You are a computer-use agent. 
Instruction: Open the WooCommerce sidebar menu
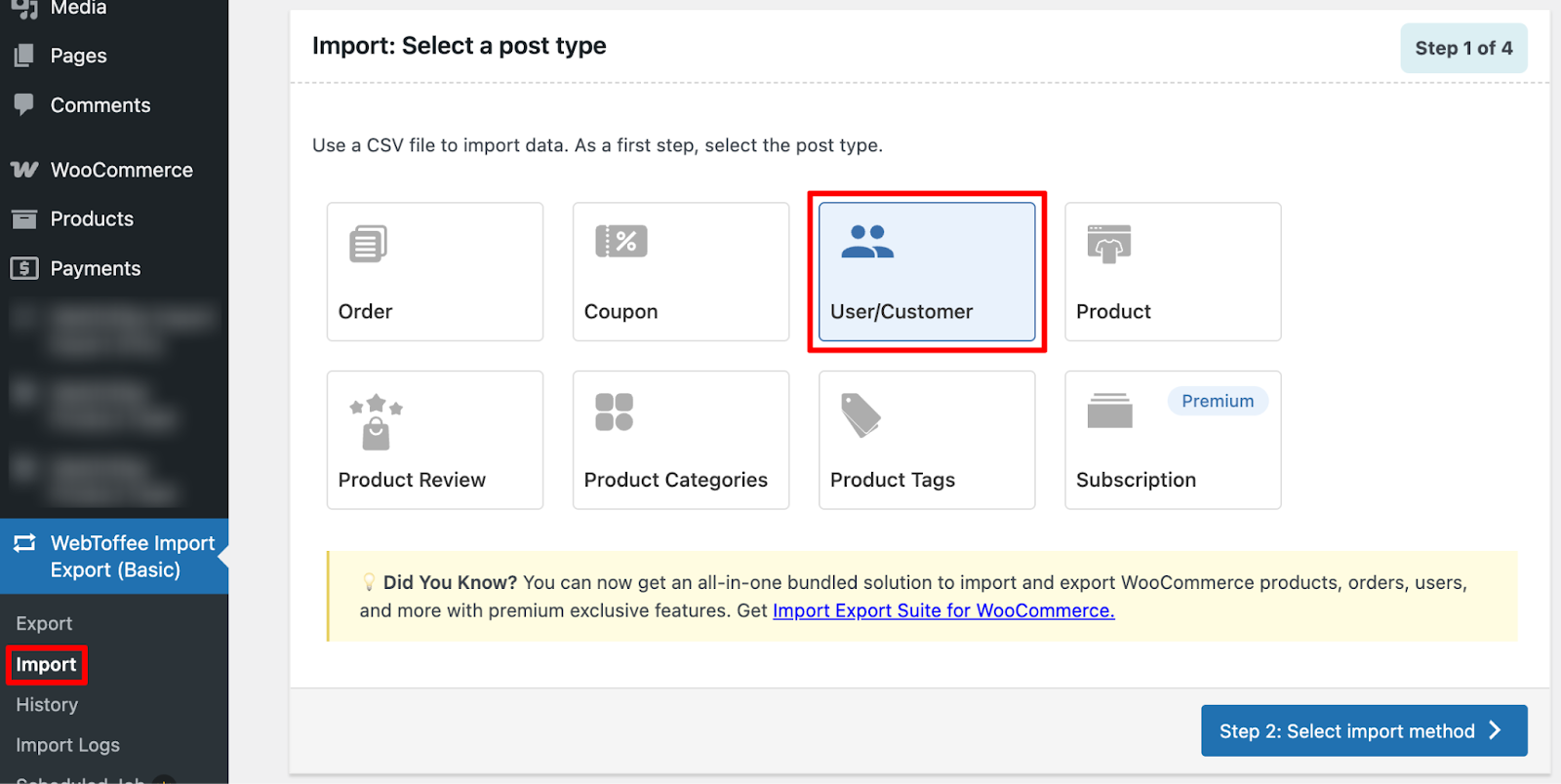point(121,170)
